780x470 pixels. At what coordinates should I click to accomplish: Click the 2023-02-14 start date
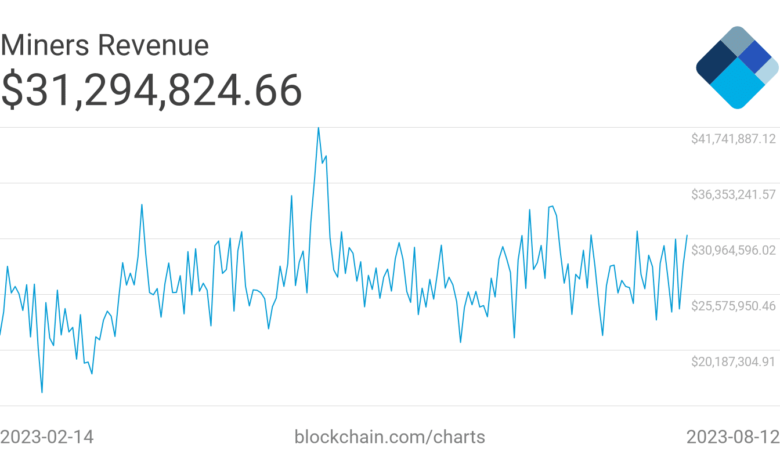click(x=47, y=437)
